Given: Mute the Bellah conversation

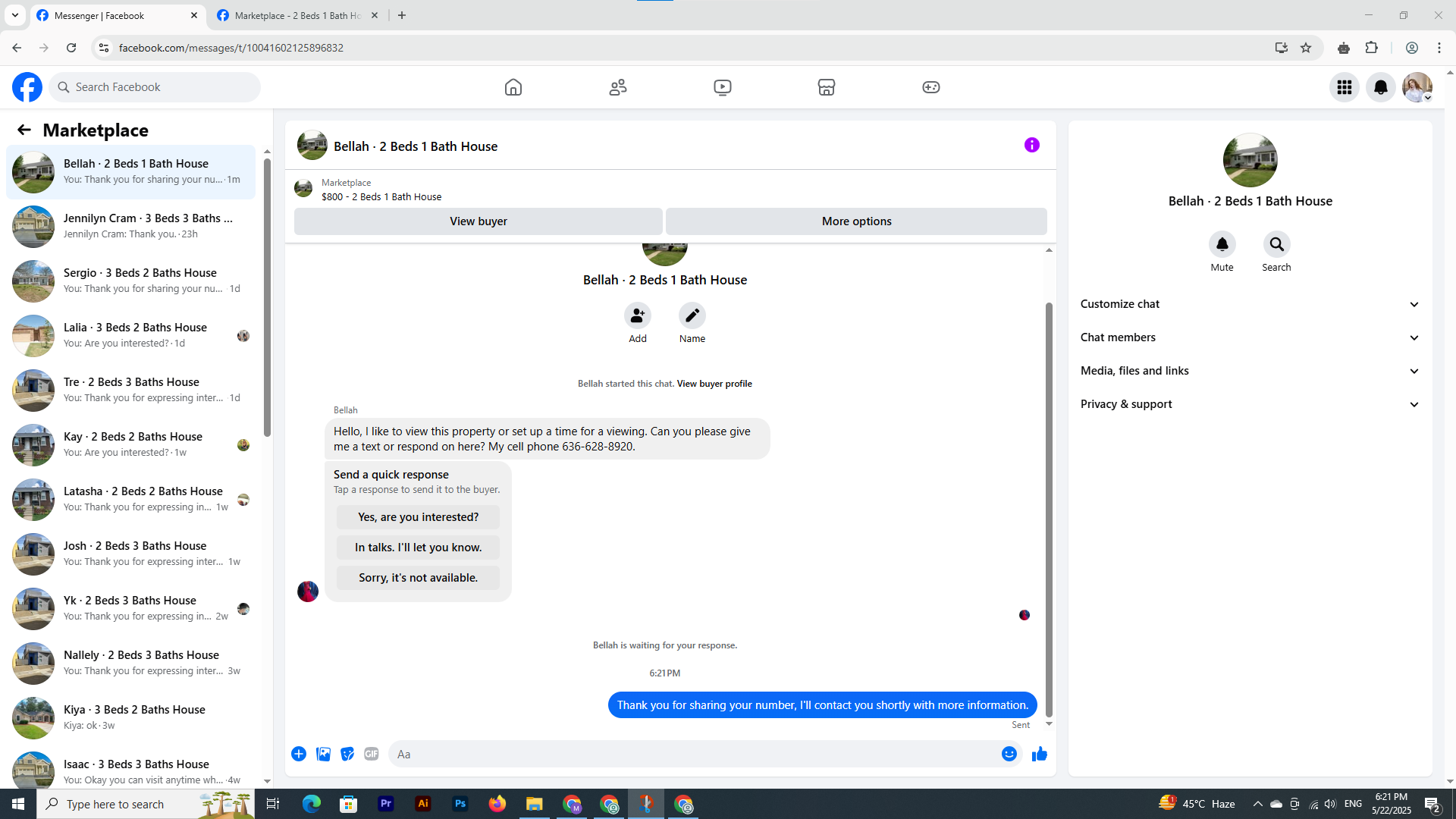Looking at the screenshot, I should point(1222,244).
